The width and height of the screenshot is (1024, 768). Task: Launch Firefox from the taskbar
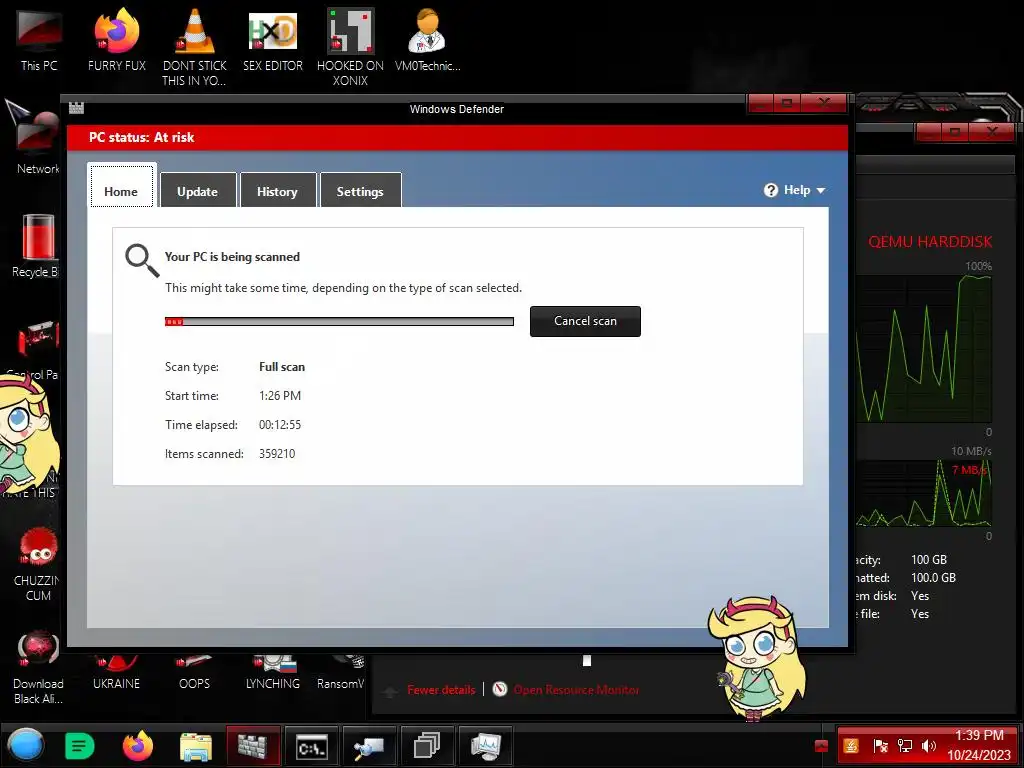[138, 746]
